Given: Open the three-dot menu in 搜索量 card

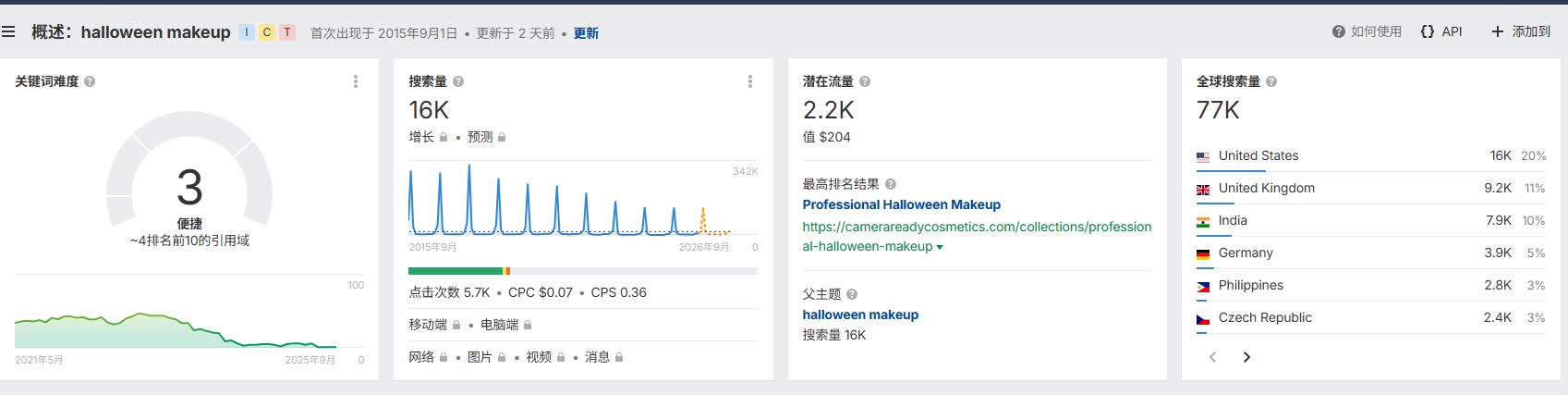Looking at the screenshot, I should coord(749,81).
